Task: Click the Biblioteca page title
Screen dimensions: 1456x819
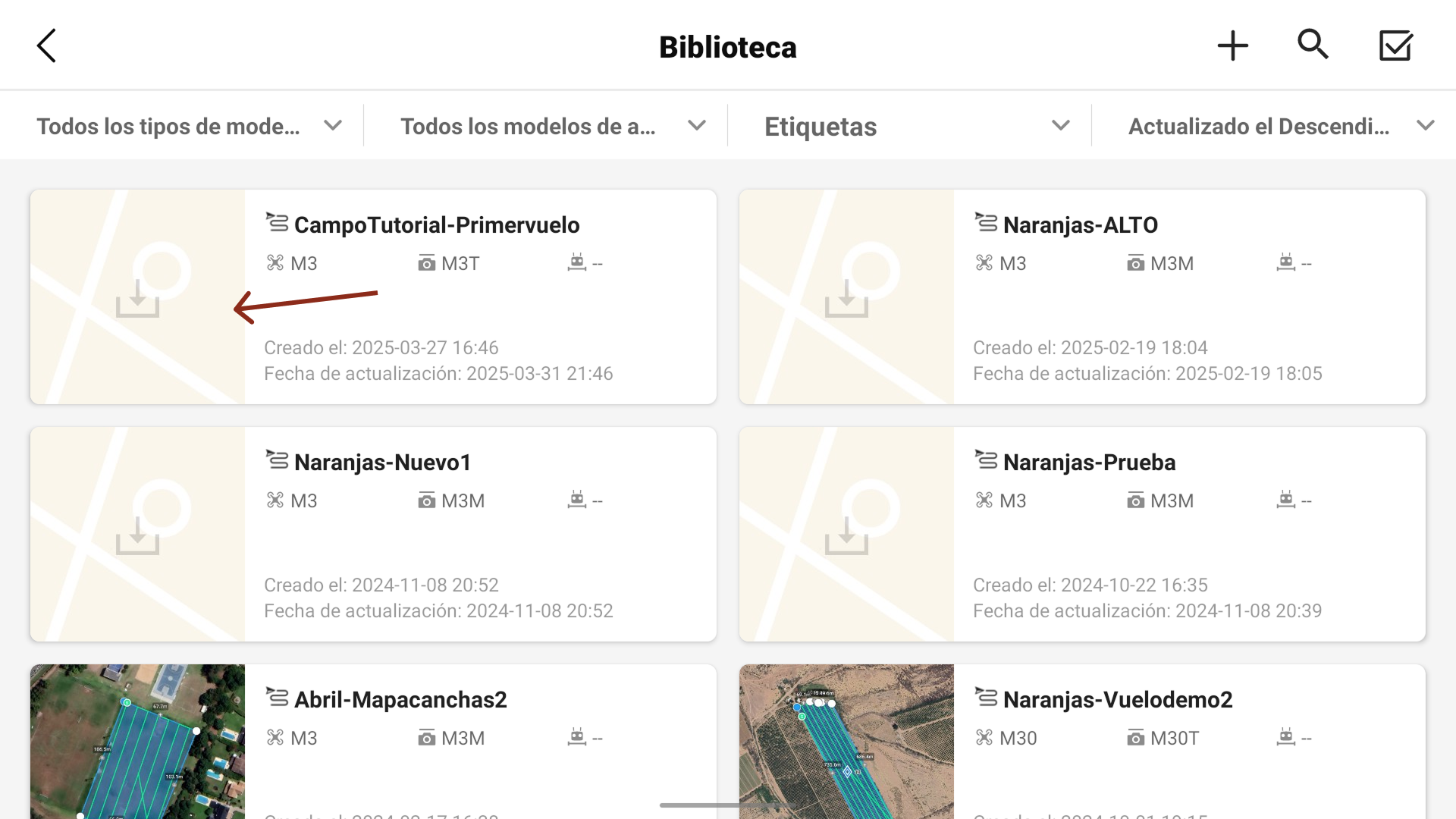Action: (728, 47)
